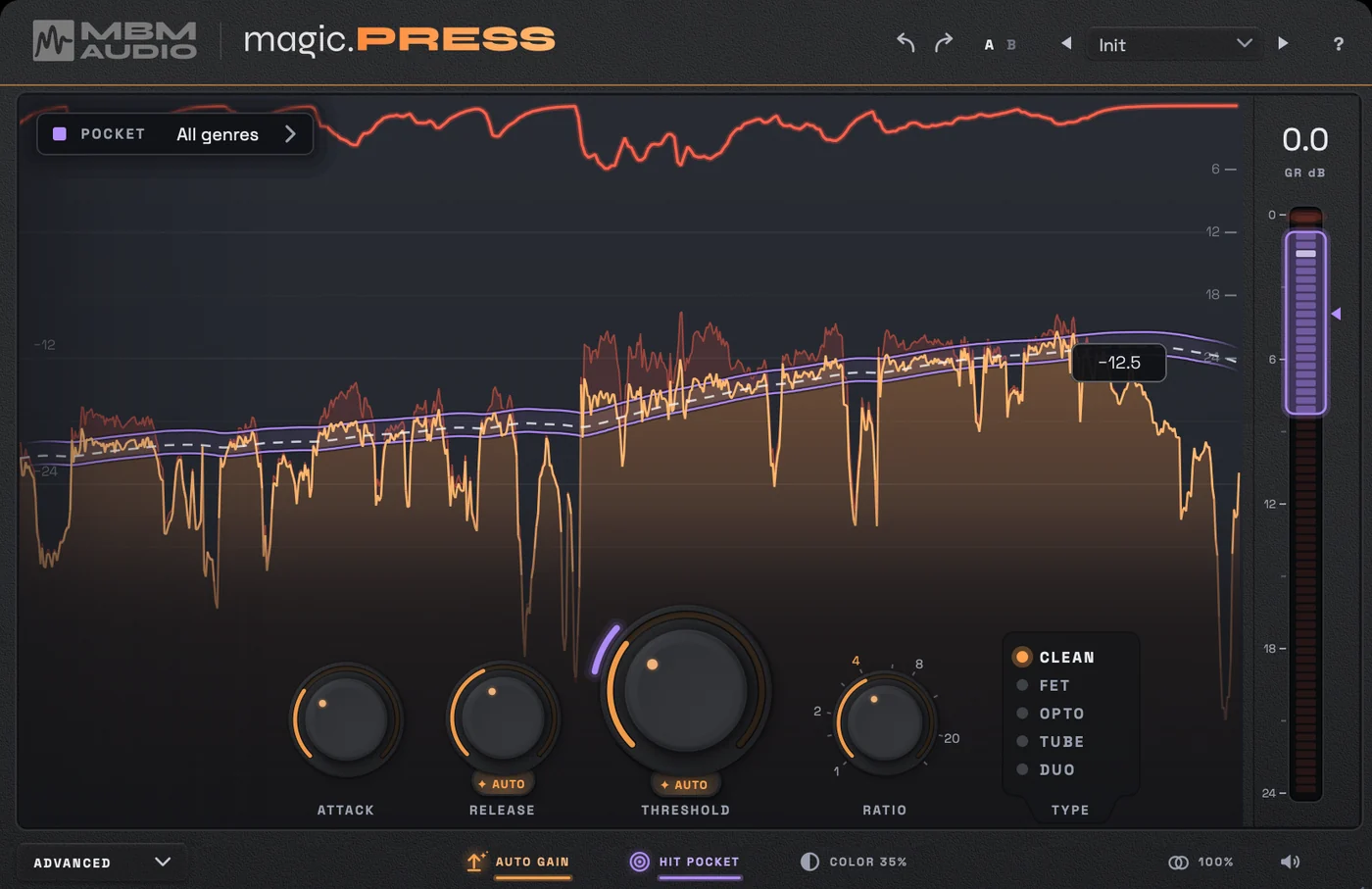Open the Pocket All genres selector
The width and height of the screenshot is (1372, 889).
(175, 134)
